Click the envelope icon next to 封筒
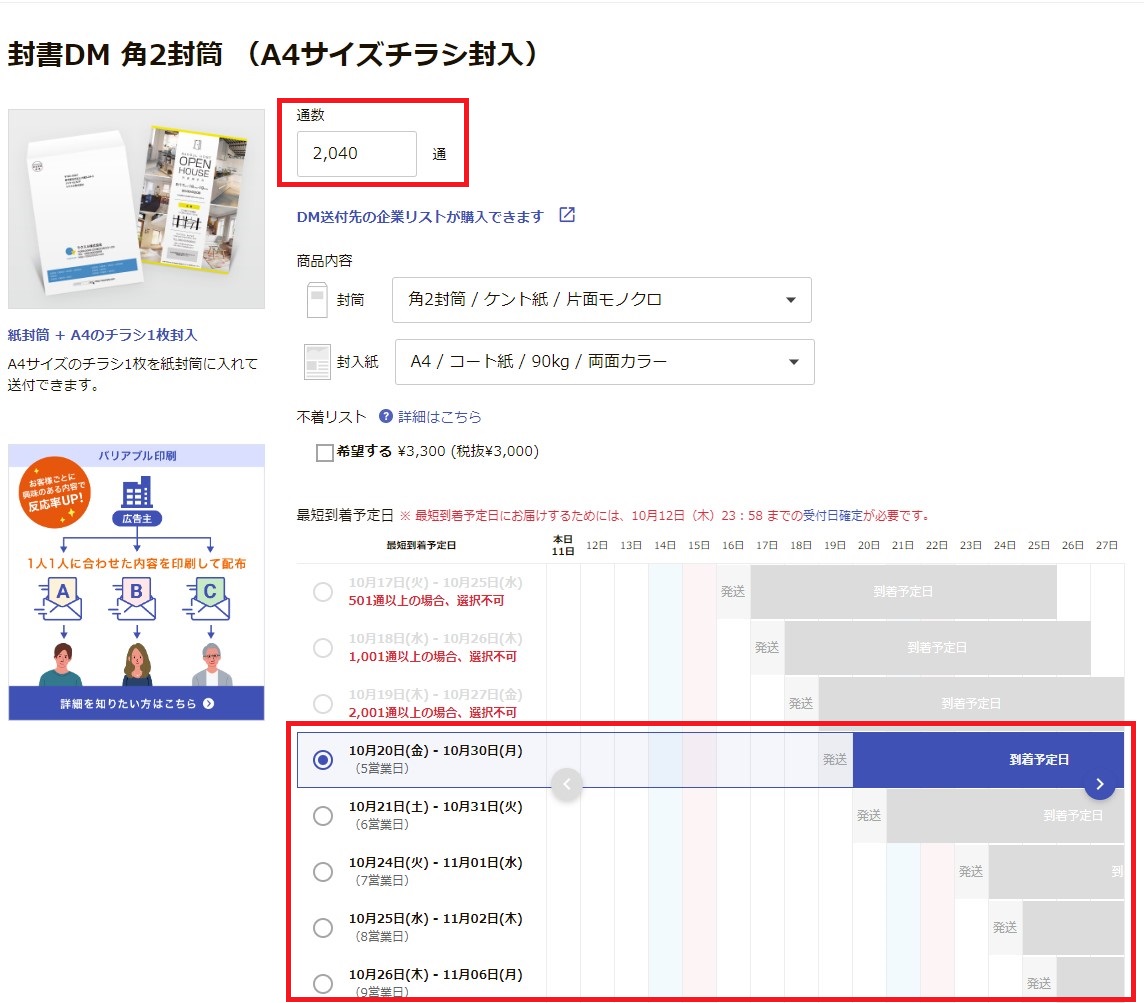The height and width of the screenshot is (1003, 1144). pyautogui.click(x=317, y=300)
